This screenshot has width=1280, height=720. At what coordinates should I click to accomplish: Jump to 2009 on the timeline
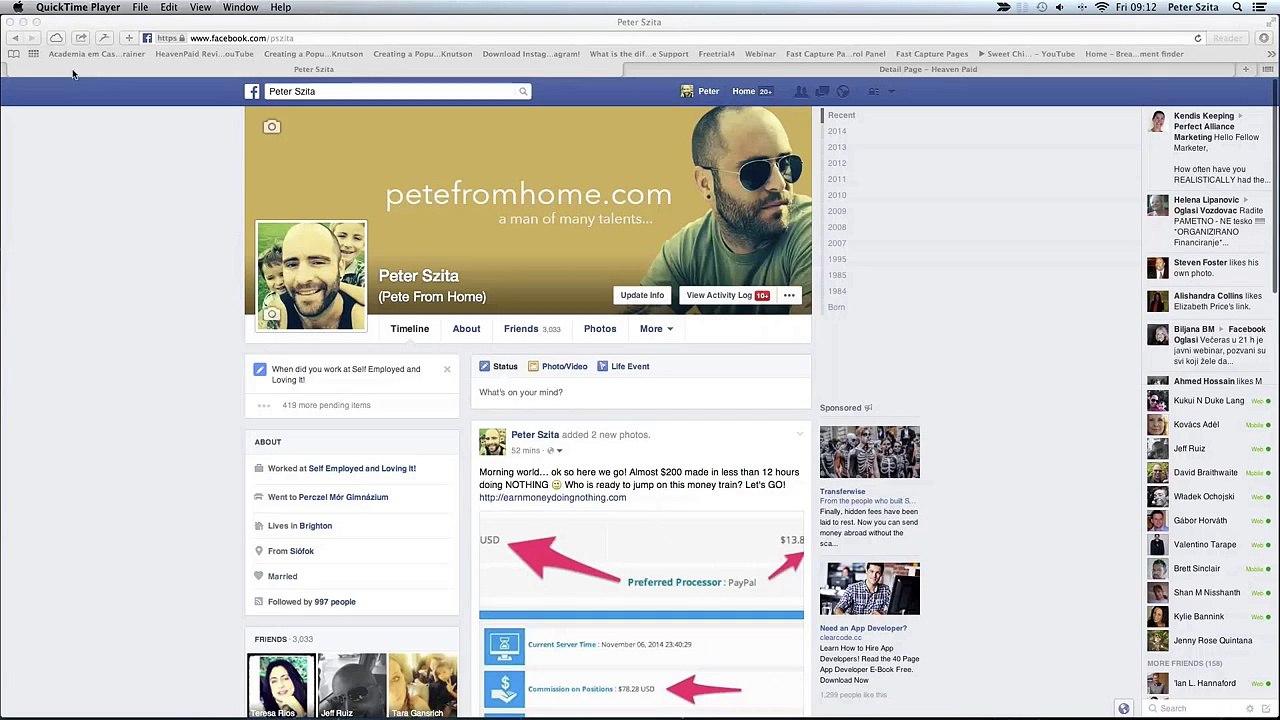[837, 211]
